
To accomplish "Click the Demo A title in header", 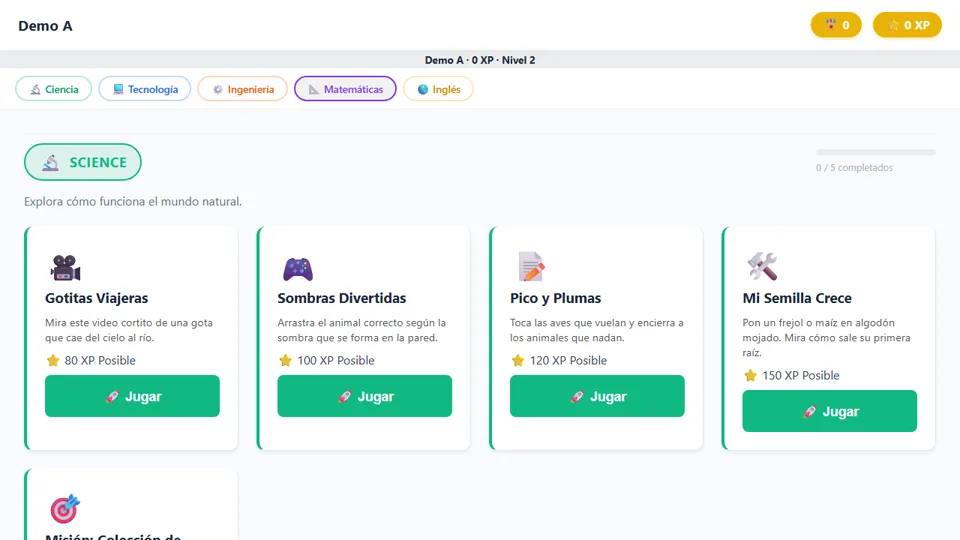I will [x=45, y=26].
